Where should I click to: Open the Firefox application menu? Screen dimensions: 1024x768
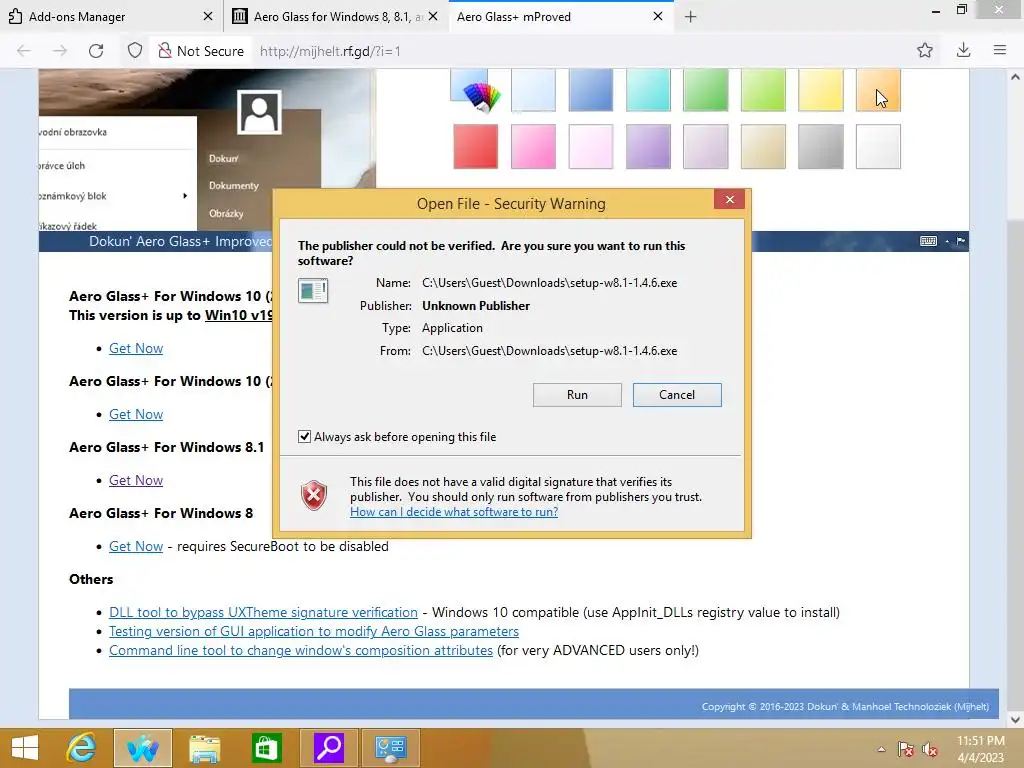coord(999,50)
